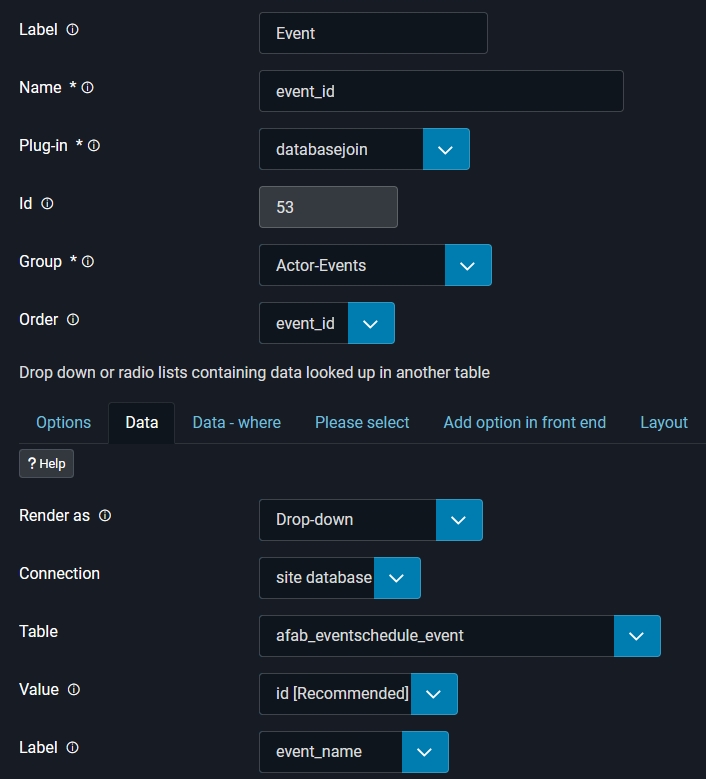Expand the Table afab_eventschedule_event dropdown

coord(637,636)
